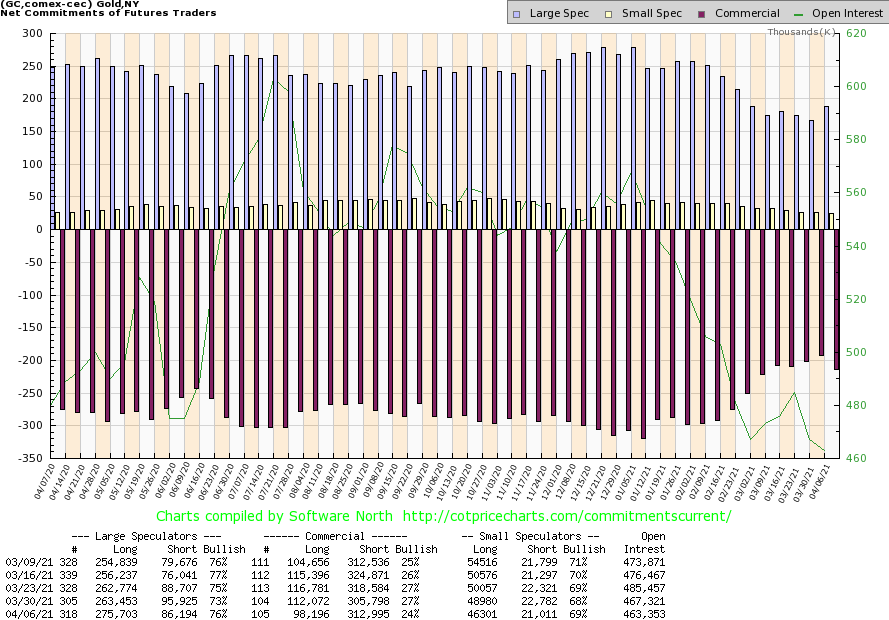
Task: Click the Open Interest green line marker
Action: pos(797,13)
